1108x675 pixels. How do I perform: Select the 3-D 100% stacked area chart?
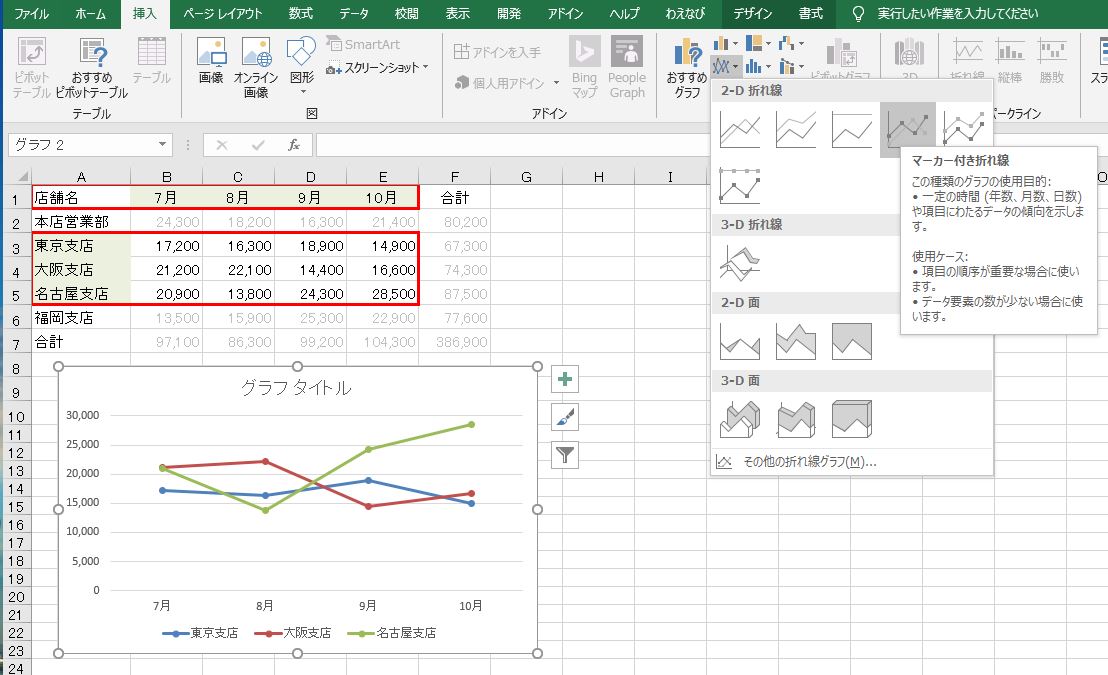851,418
